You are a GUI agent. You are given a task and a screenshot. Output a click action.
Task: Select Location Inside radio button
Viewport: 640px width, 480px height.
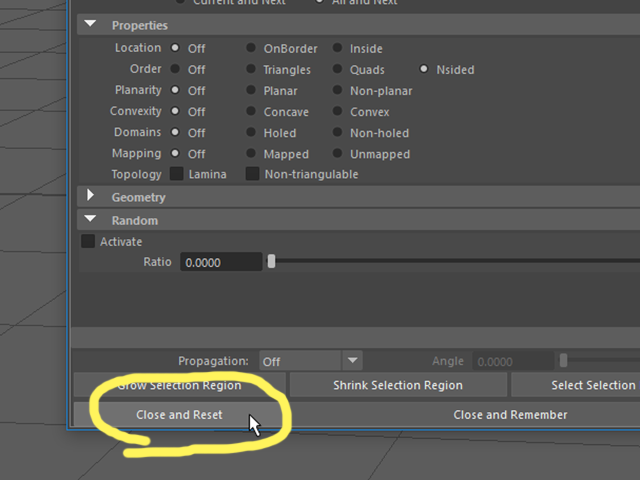337,48
